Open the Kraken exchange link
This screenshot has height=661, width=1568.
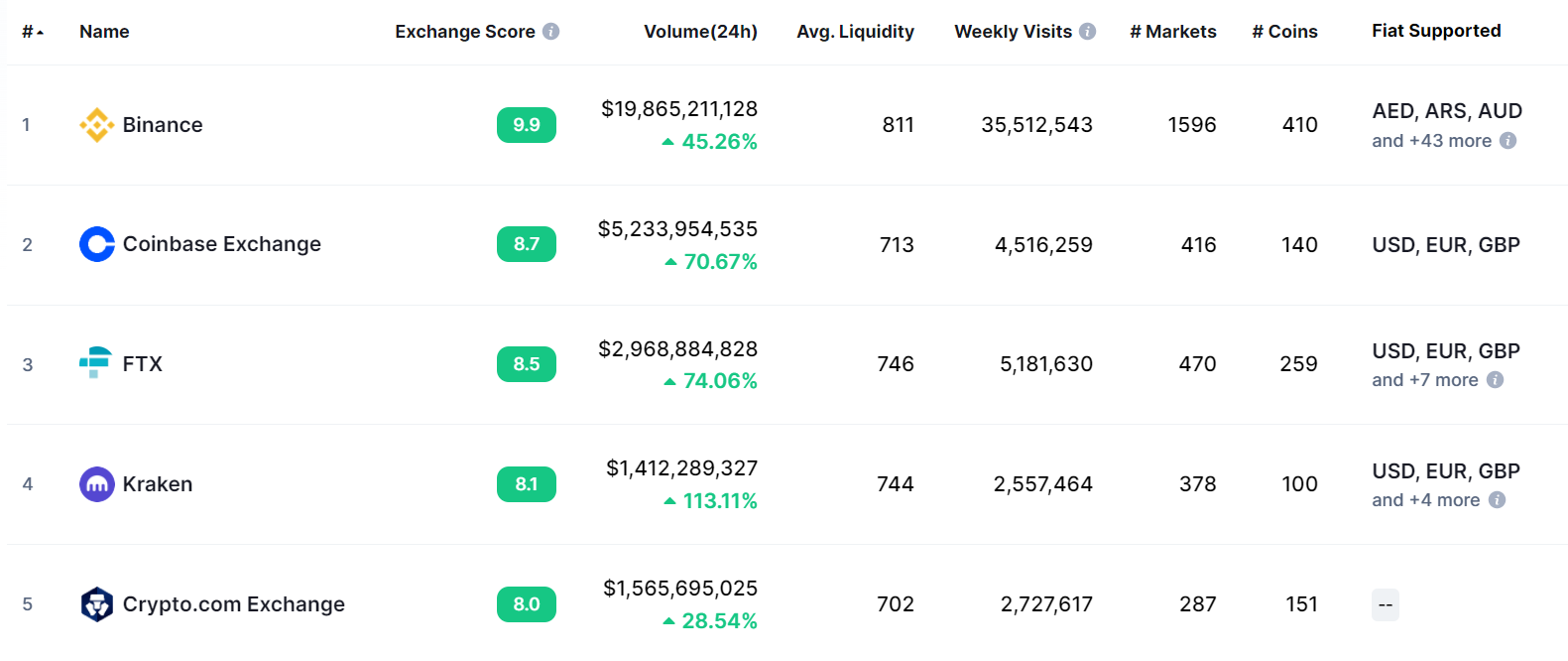pos(158,484)
